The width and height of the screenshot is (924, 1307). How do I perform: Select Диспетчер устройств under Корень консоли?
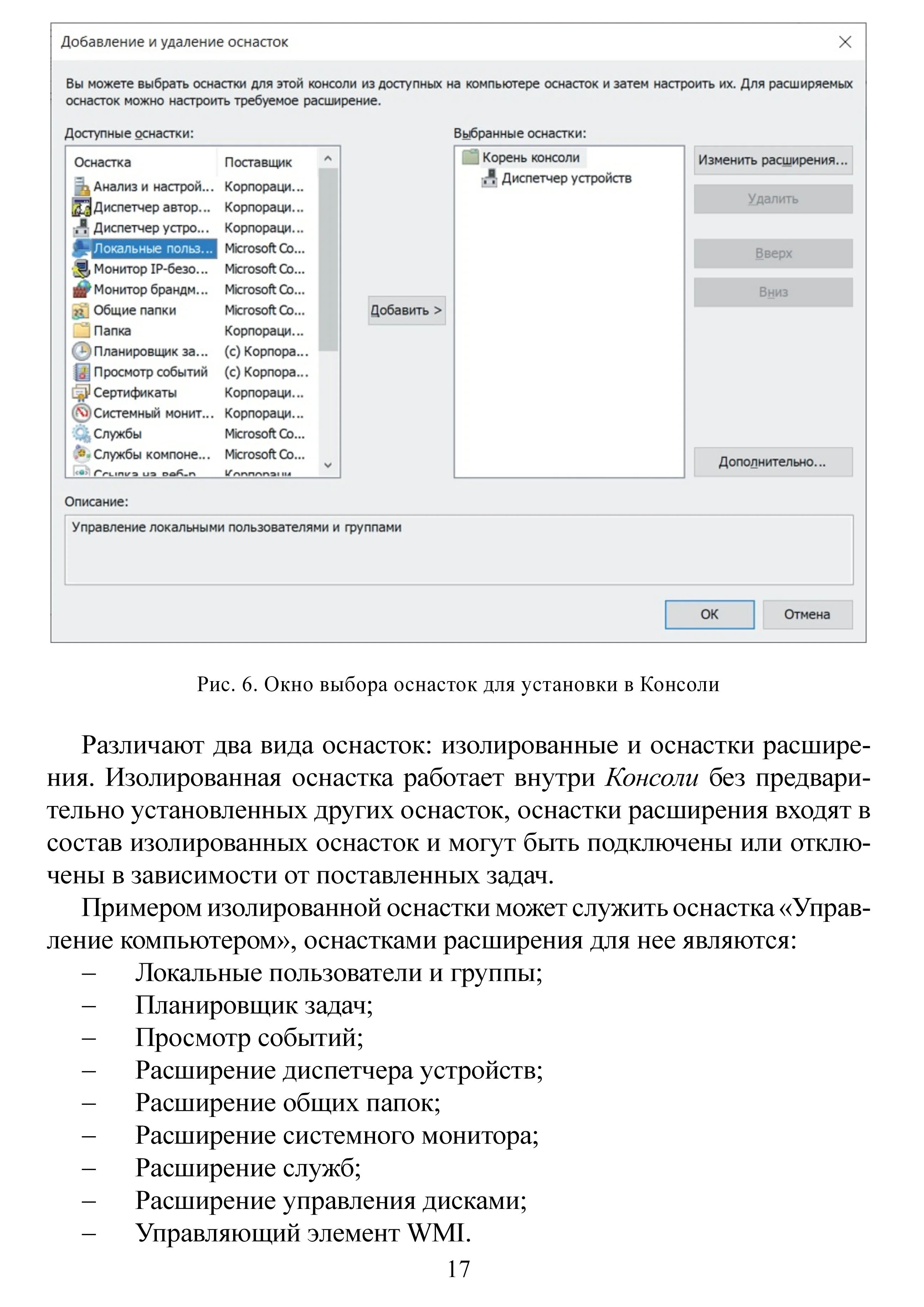coord(566,179)
